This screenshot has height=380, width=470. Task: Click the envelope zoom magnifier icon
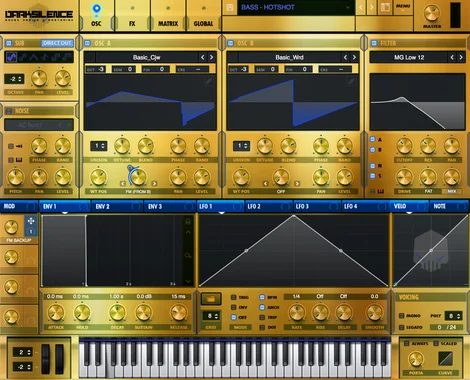coord(188,256)
